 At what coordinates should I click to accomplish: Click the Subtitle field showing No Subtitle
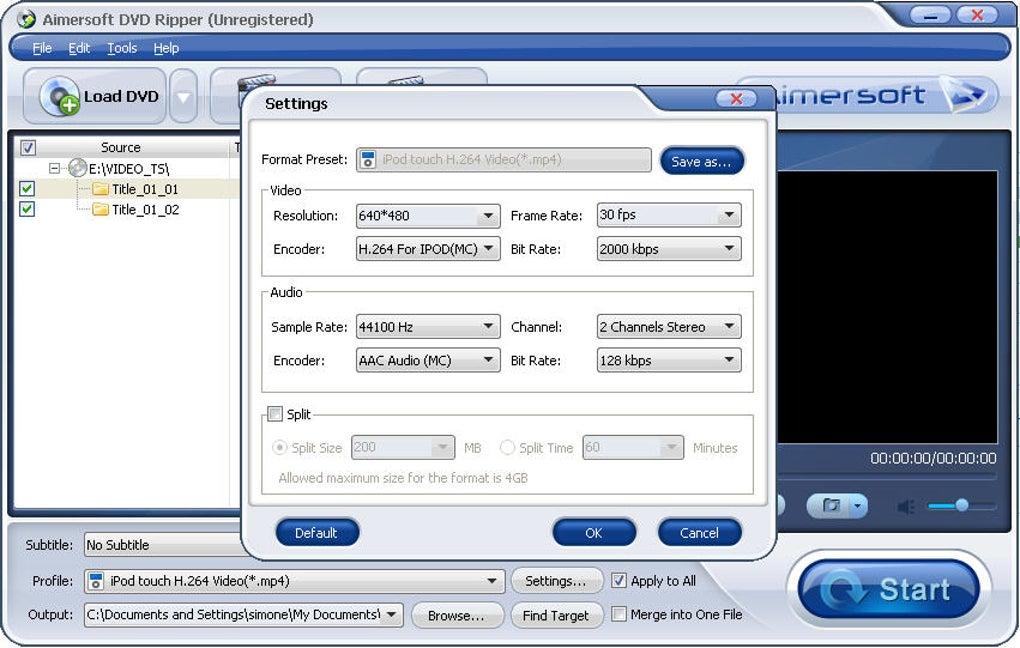coord(163,545)
